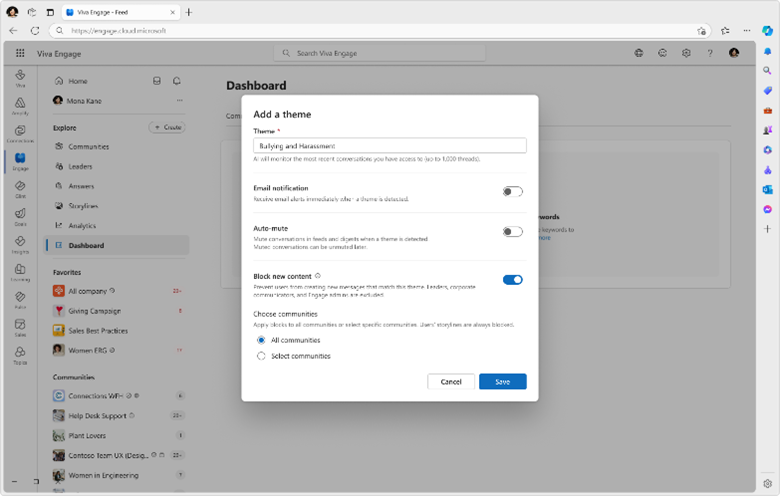Viewport: 780px width, 496px height.
Task: Cancel the Add a theme dialog
Action: 451,382
